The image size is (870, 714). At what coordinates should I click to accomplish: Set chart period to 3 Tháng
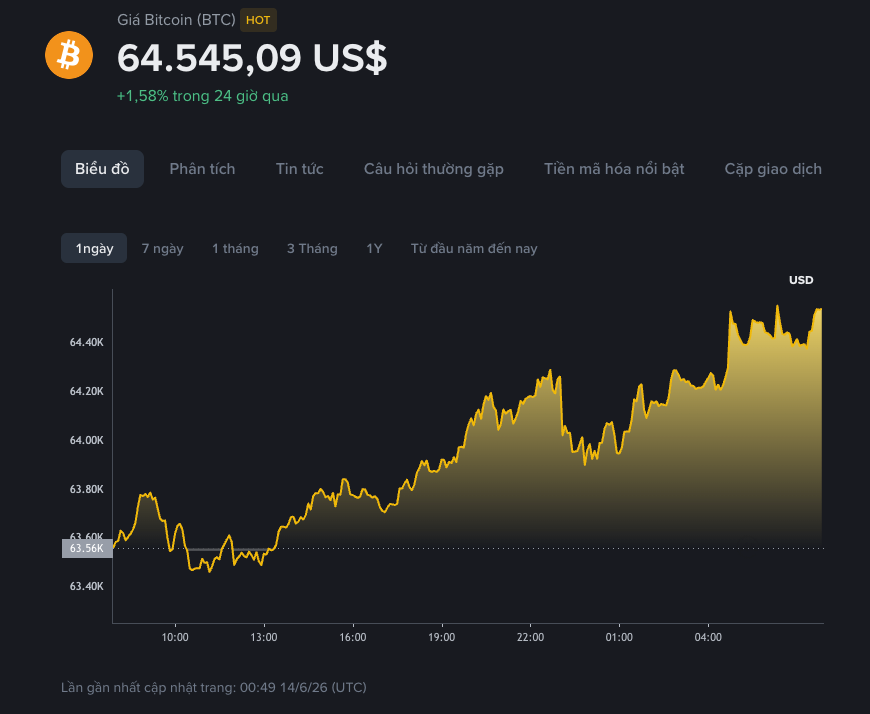pos(312,249)
